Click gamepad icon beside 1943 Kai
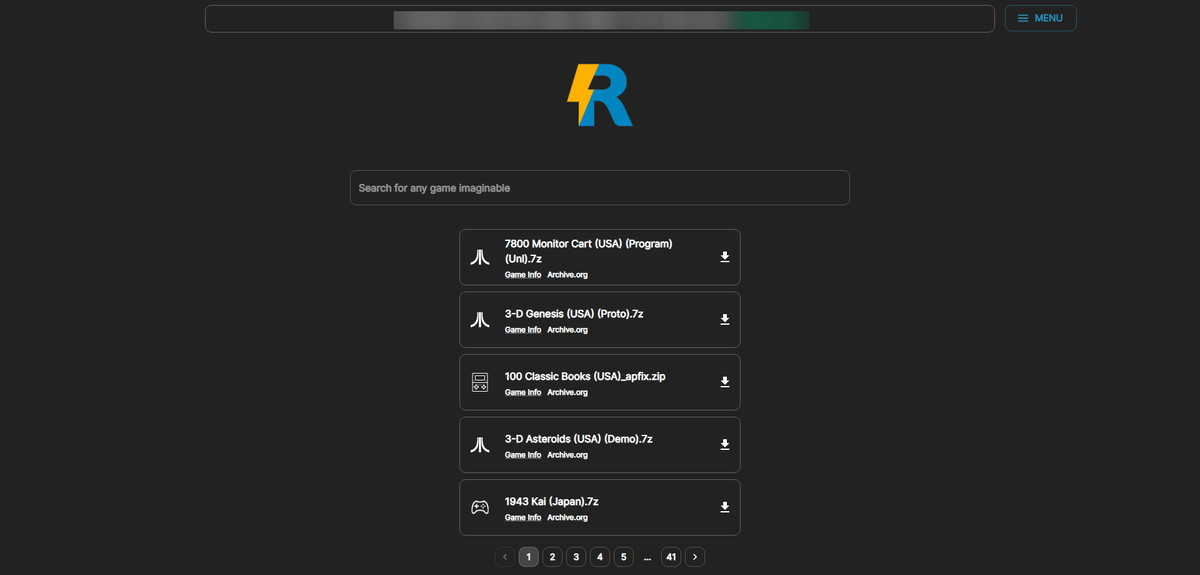The image size is (1200, 575). click(480, 507)
